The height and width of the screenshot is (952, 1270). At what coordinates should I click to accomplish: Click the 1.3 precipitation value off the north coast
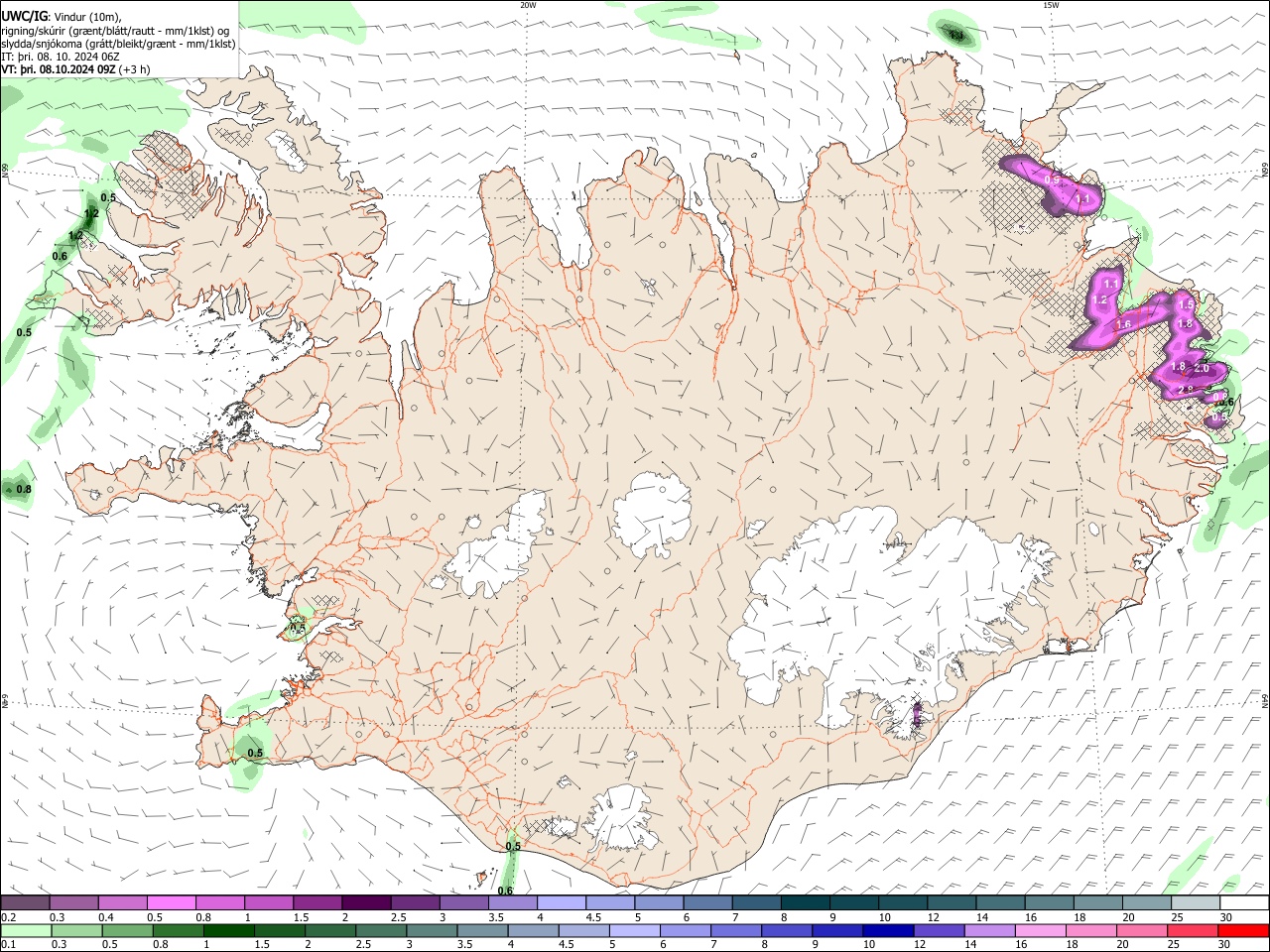click(x=956, y=36)
